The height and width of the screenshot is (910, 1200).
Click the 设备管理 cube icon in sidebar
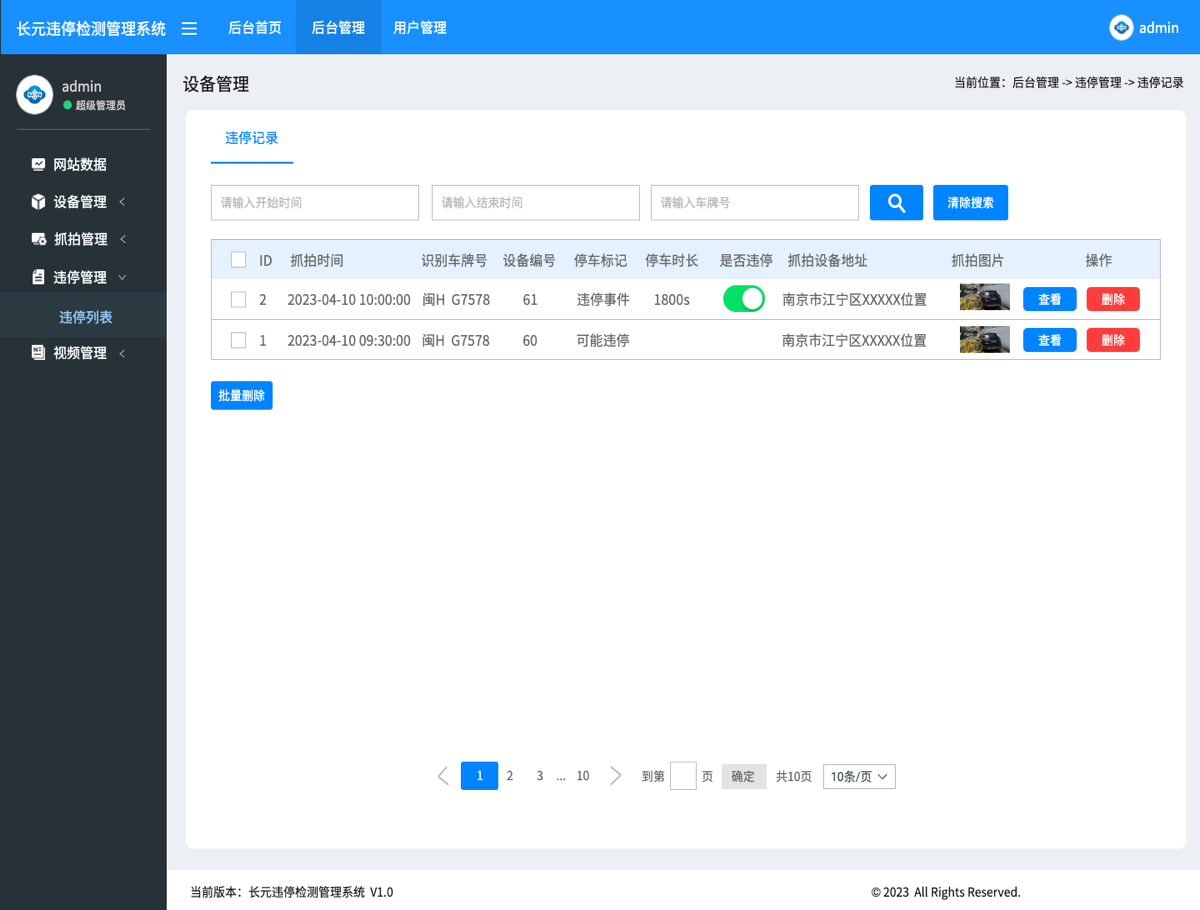(x=38, y=202)
